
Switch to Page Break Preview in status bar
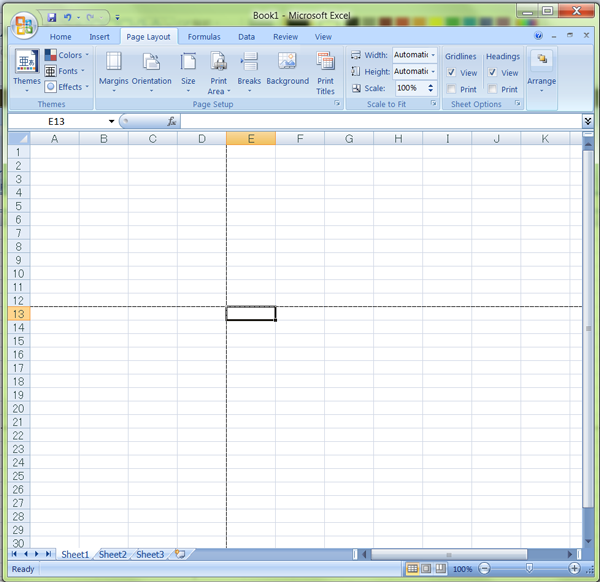point(440,569)
